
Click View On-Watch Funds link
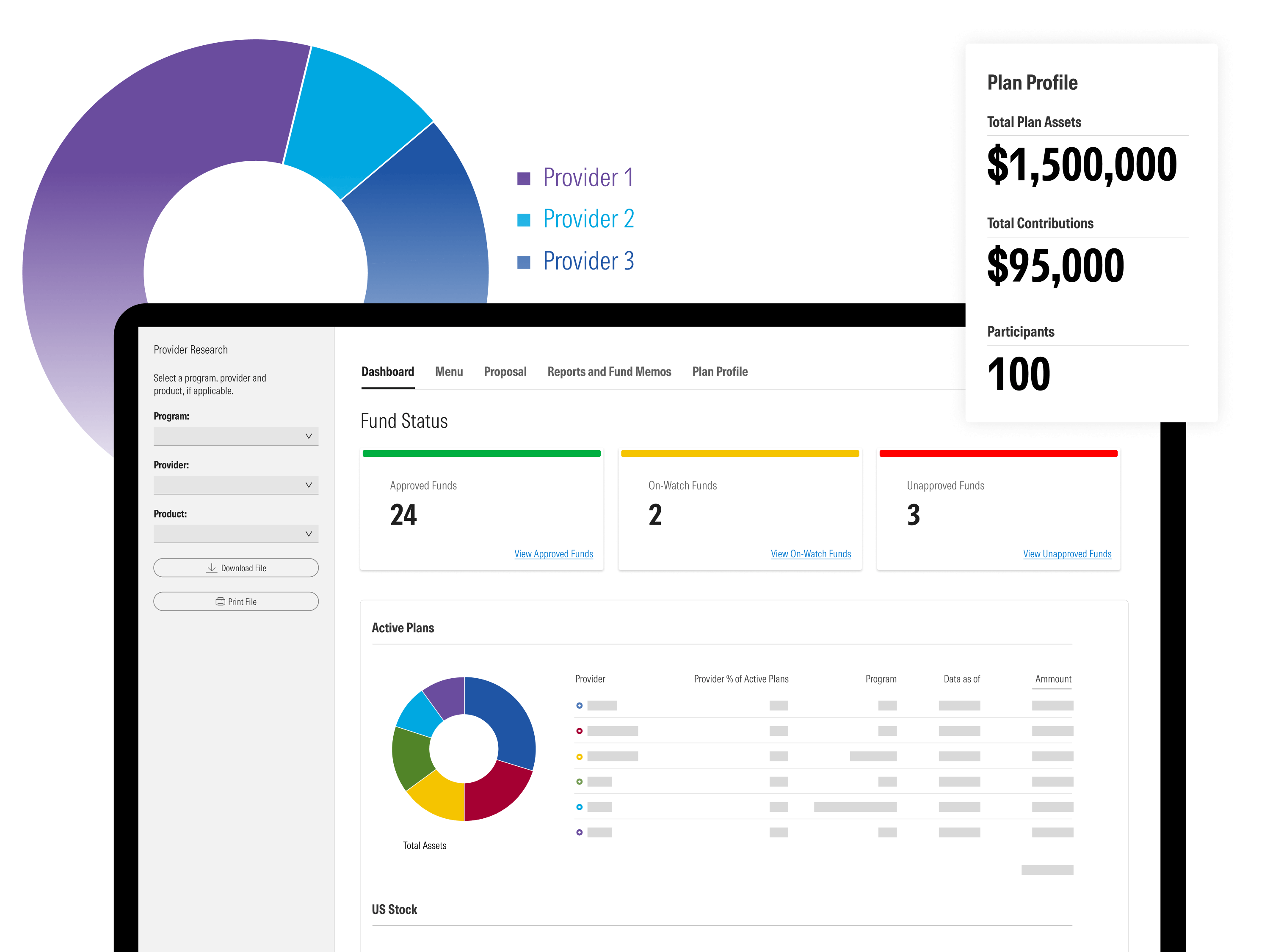(810, 554)
